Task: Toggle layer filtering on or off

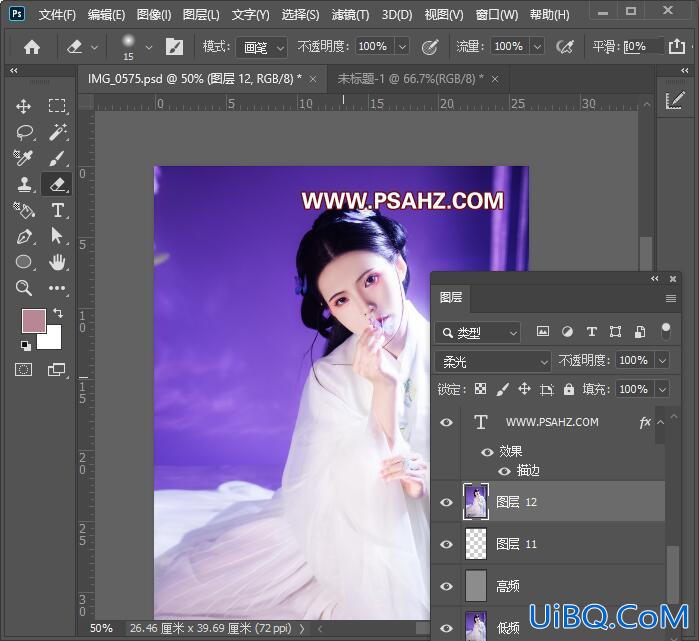Action: pyautogui.click(x=666, y=331)
